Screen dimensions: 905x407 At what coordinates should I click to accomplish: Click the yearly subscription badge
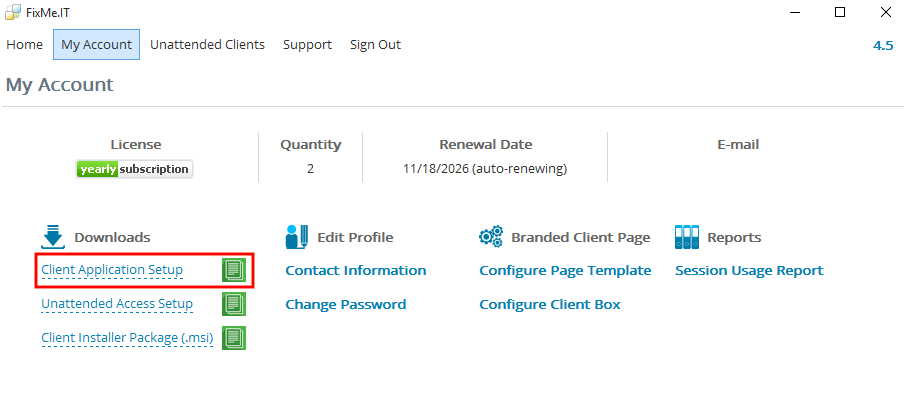tap(134, 169)
